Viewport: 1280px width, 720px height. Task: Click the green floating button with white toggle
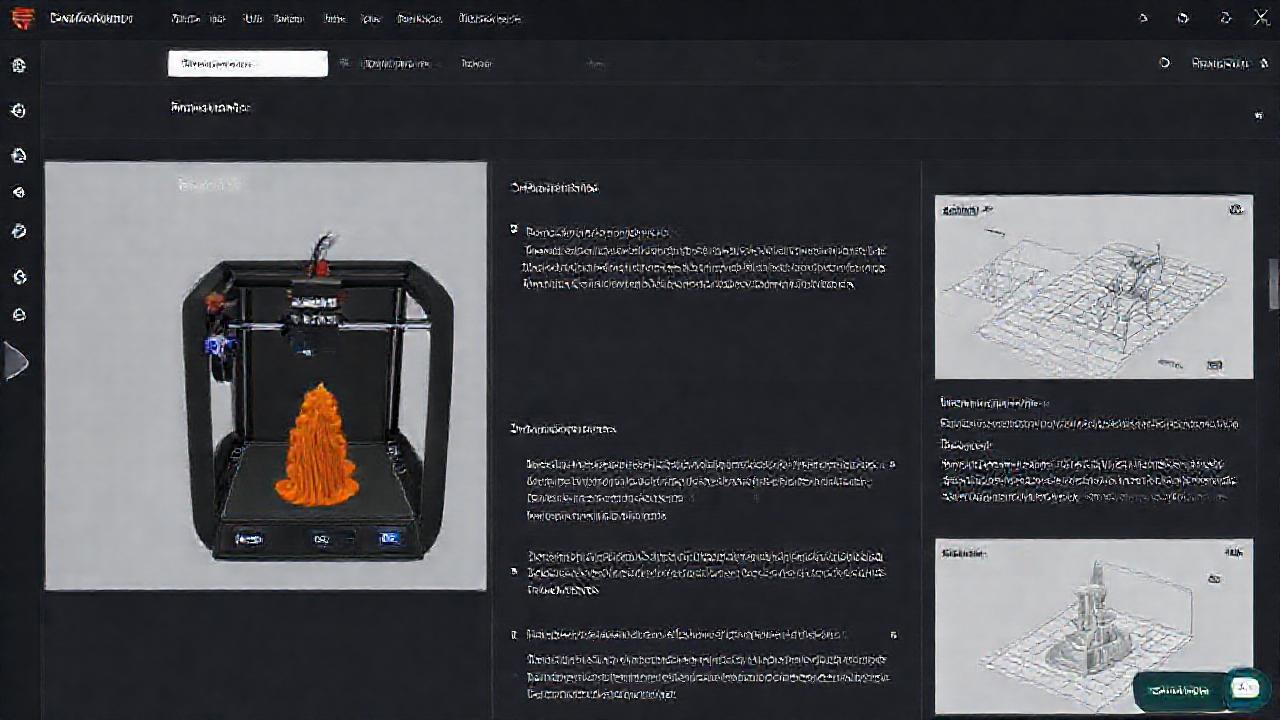tap(1201, 689)
